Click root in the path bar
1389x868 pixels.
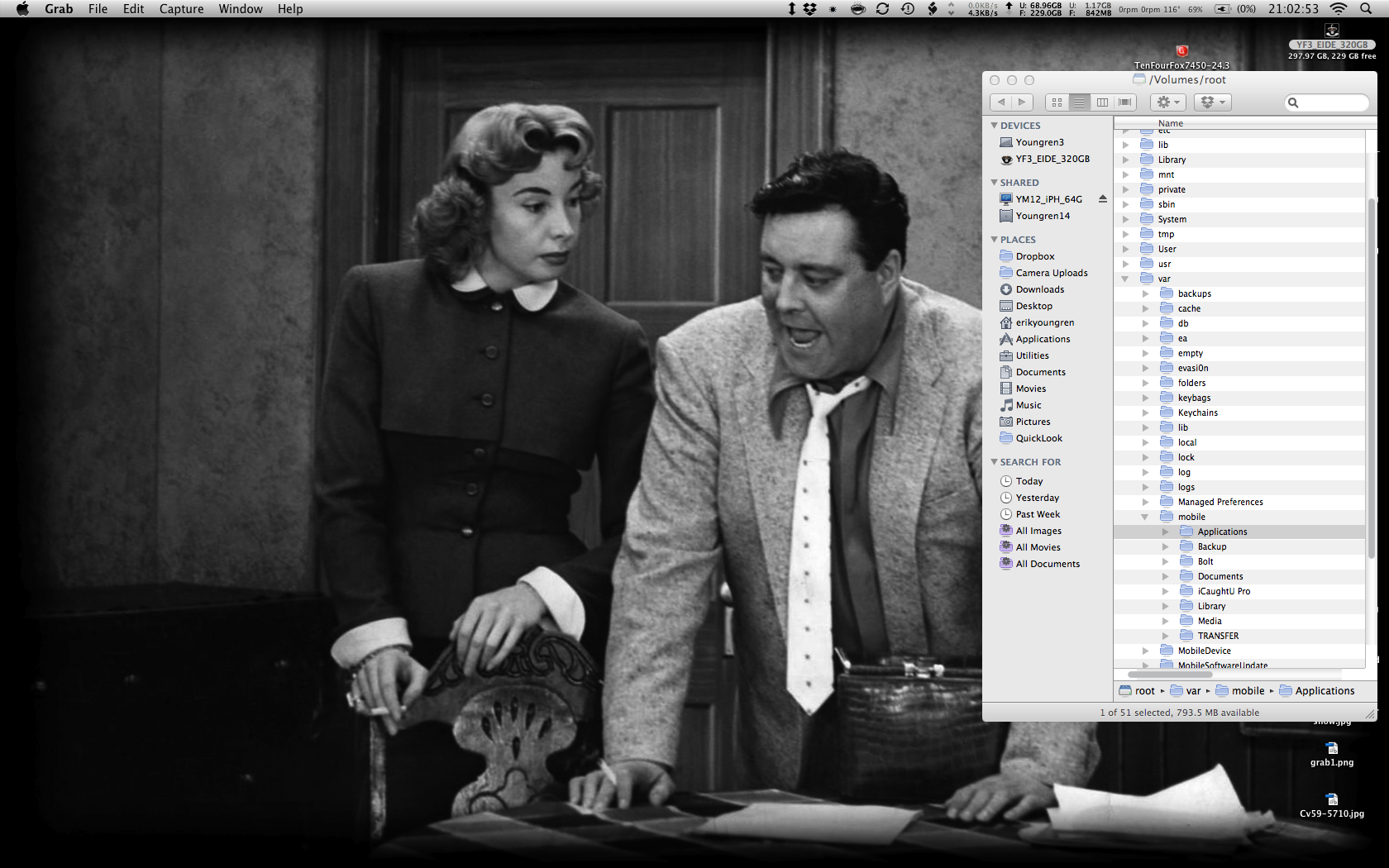point(1138,691)
